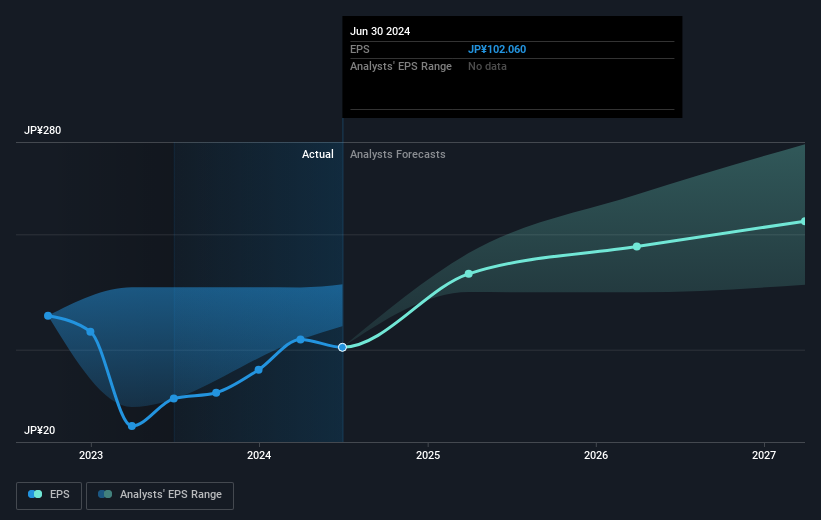Image resolution: width=821 pixels, height=520 pixels.
Task: Click the EPS legend color swatch
Action: [x=35, y=494]
